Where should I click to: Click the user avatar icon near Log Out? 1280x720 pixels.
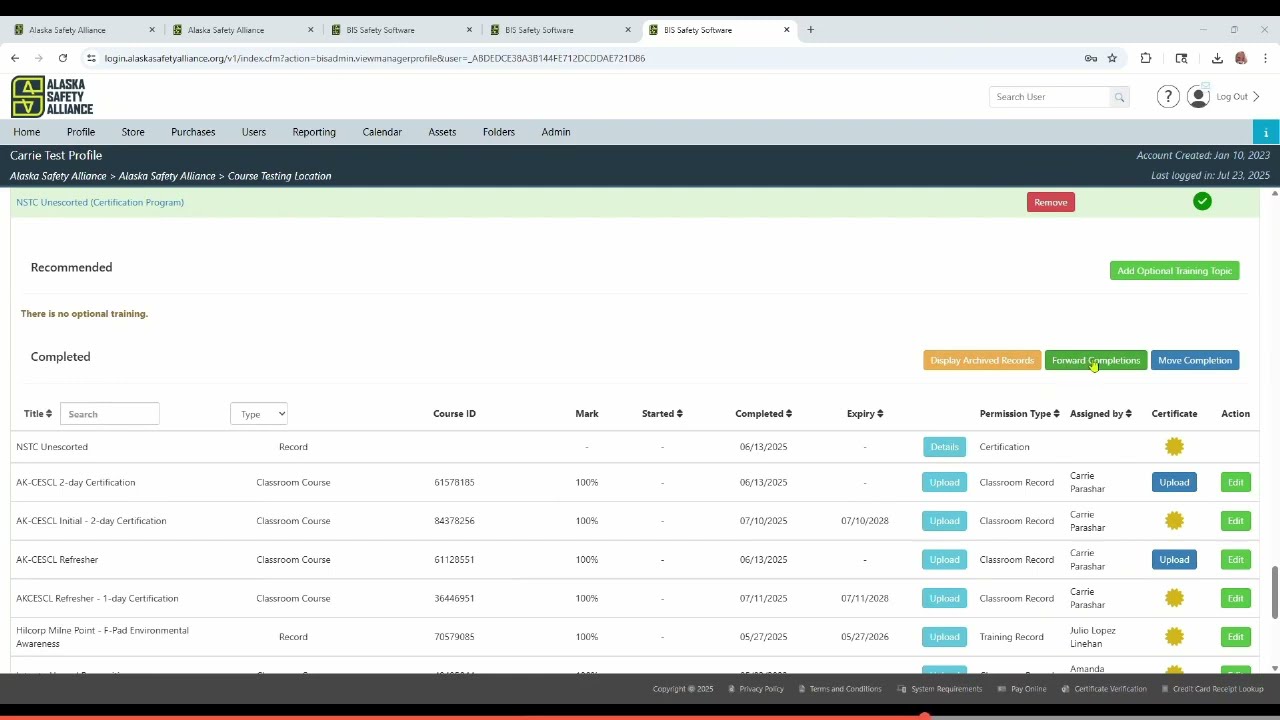(x=1198, y=97)
